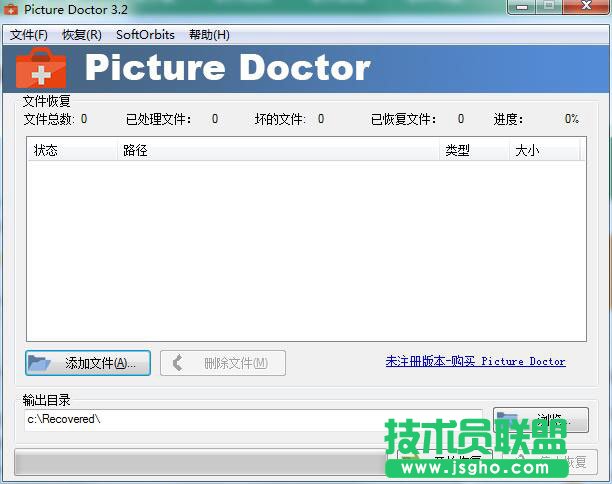Sort by the 大小 column header

[545, 150]
